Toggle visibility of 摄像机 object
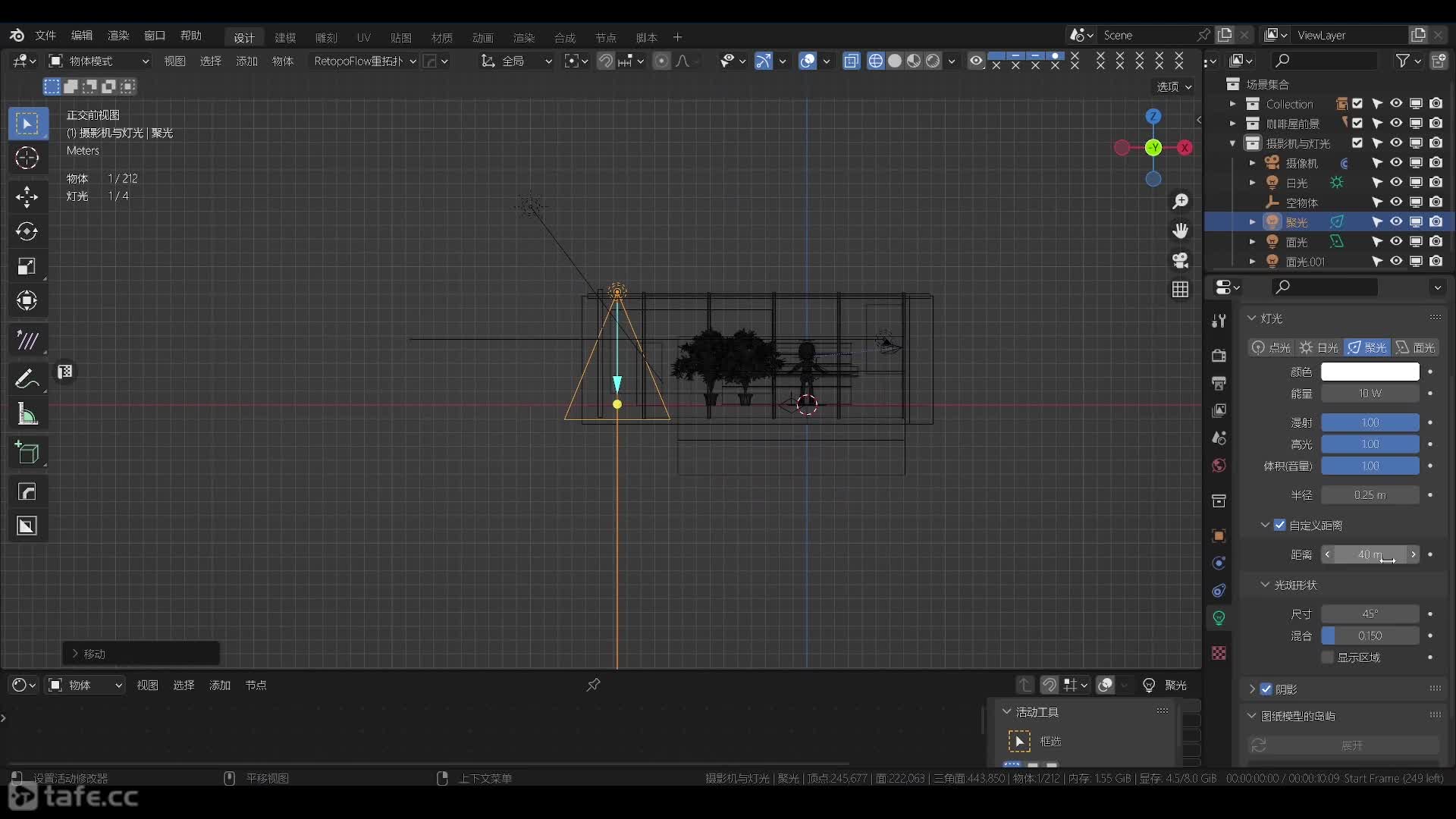Screen dimensions: 1456x819 tap(1396, 162)
